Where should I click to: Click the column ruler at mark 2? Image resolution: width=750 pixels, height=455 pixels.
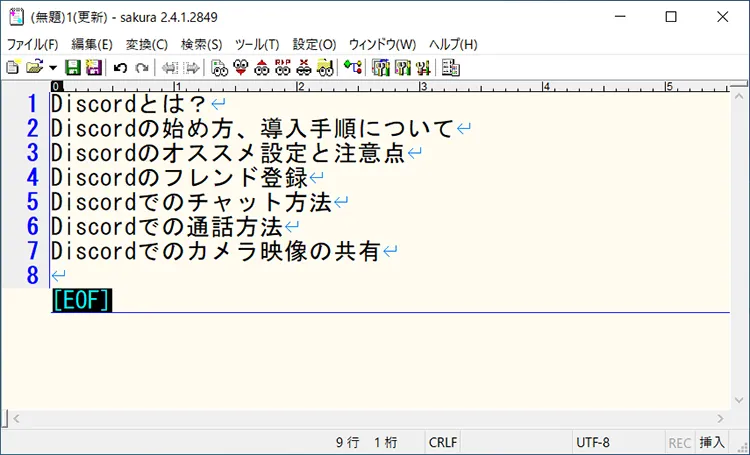tap(300, 87)
